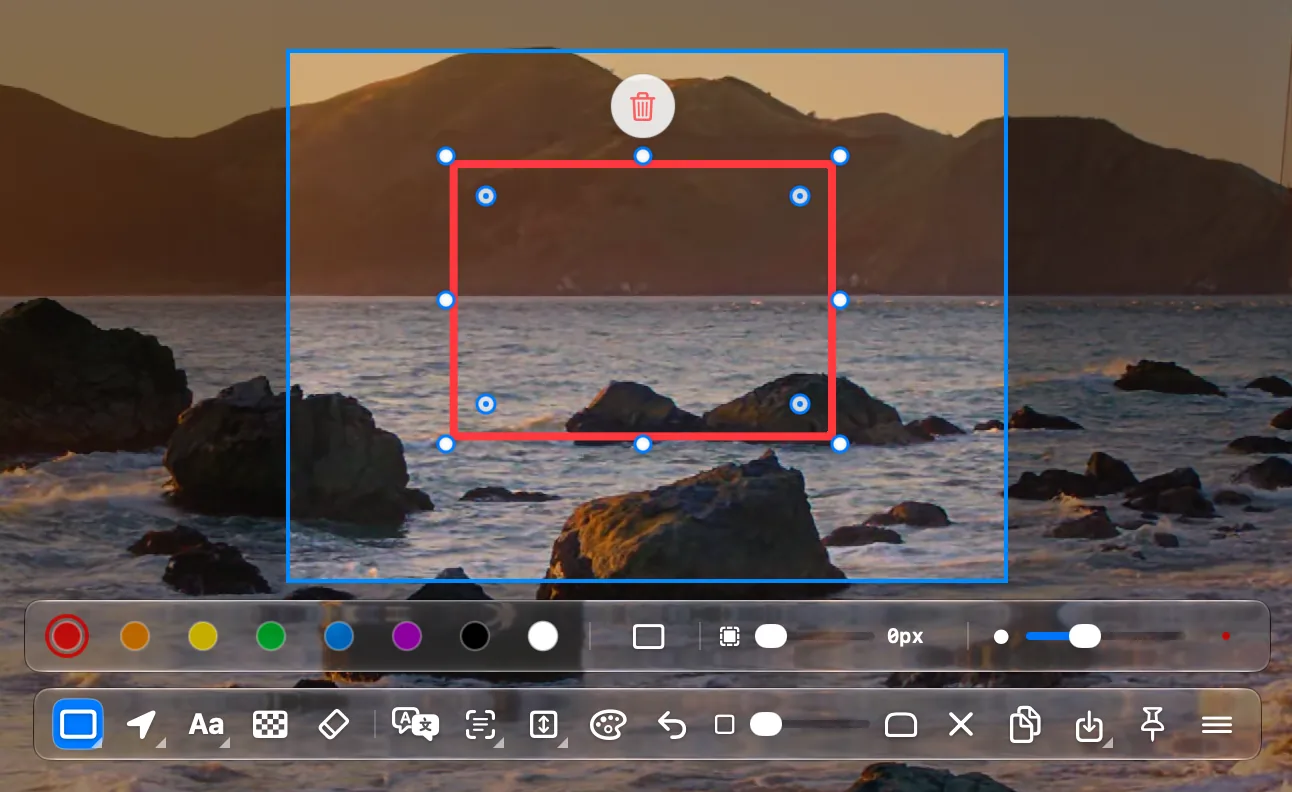
Task: Choose the Aa text tool
Action: pos(206,724)
